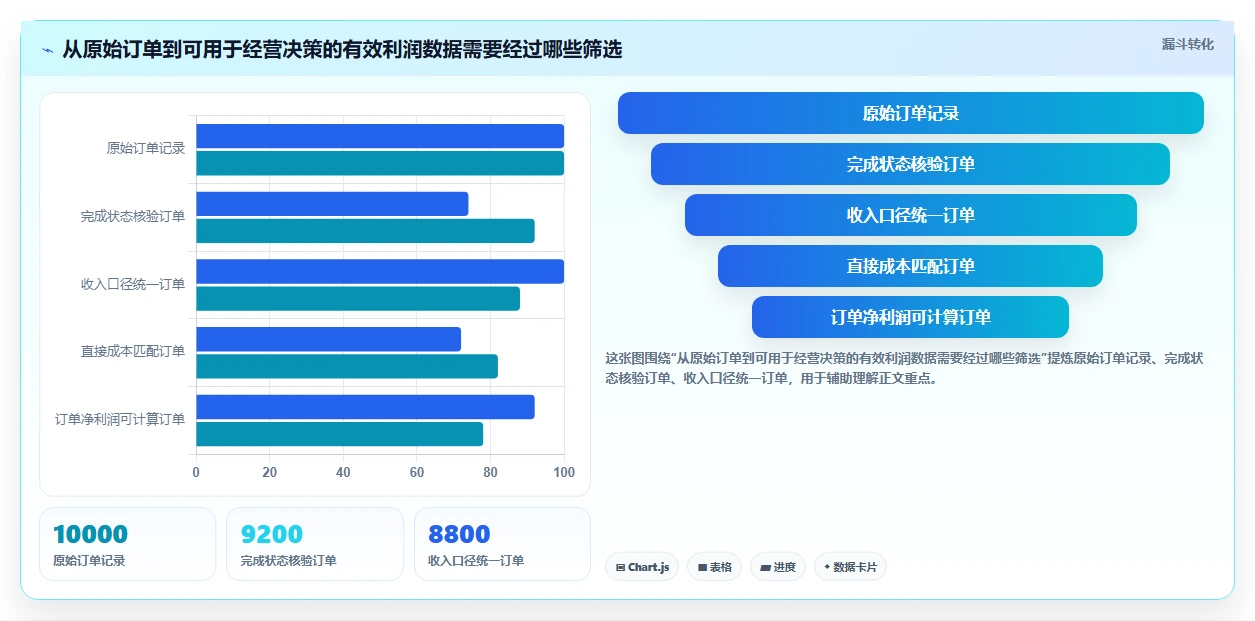
Task: Click the blue bar for 收入口径统一订单
Action: [380, 271]
